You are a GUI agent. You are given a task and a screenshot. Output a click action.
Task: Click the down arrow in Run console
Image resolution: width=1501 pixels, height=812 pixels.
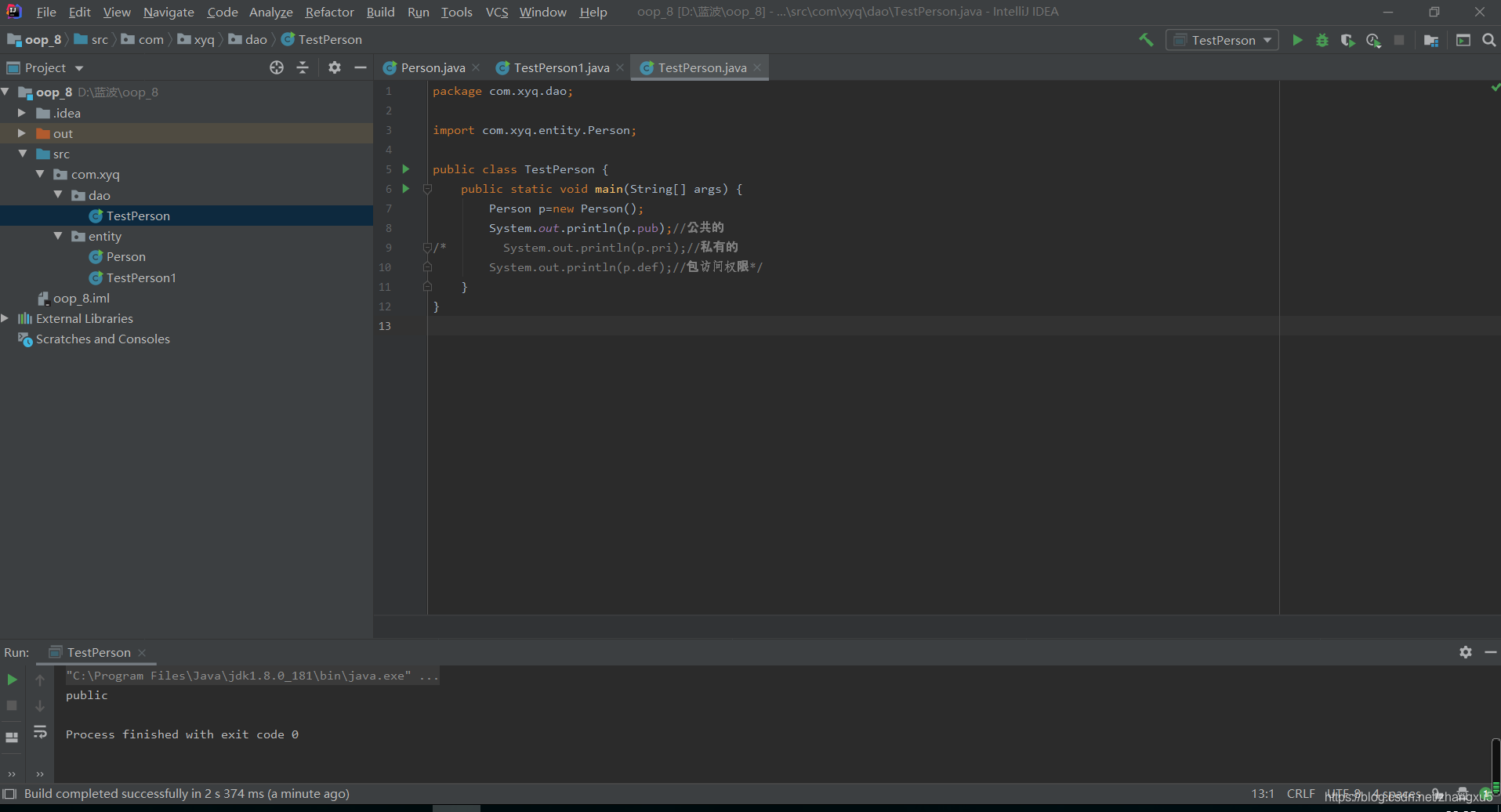click(40, 705)
